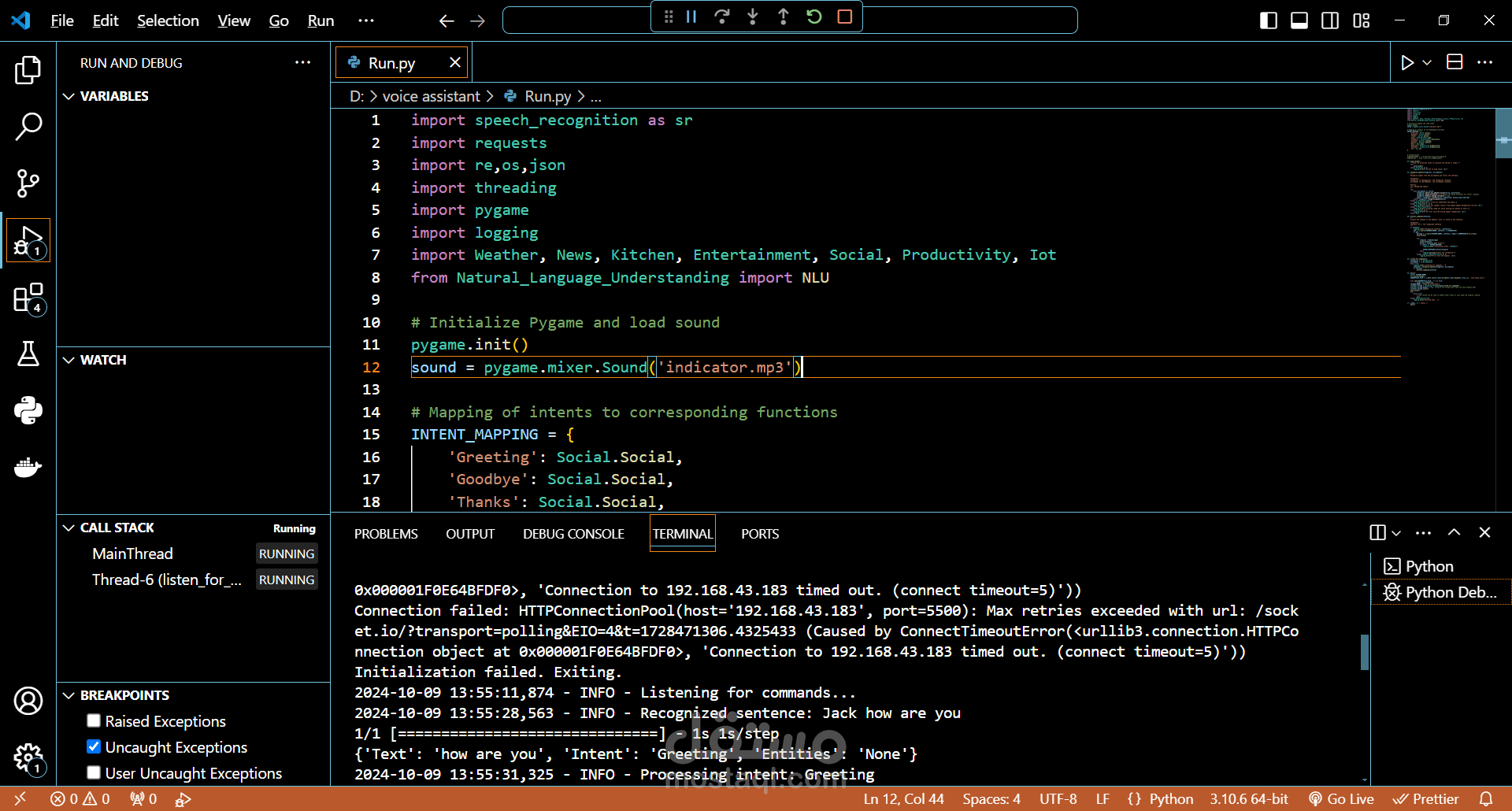The height and width of the screenshot is (811, 1512).
Task: Close the Run.py editor tab
Action: tap(455, 62)
